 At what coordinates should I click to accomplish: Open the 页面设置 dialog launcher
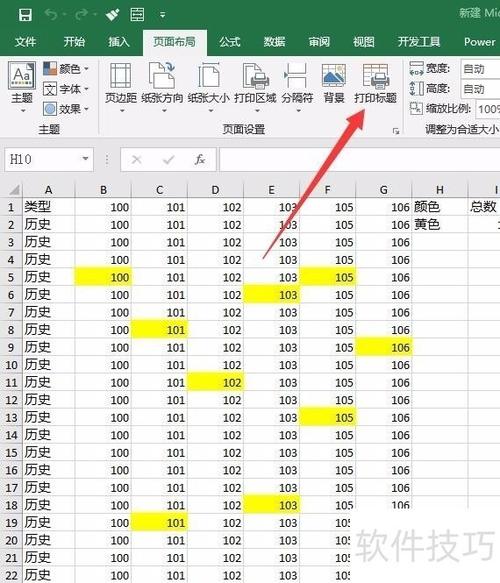[x=396, y=131]
